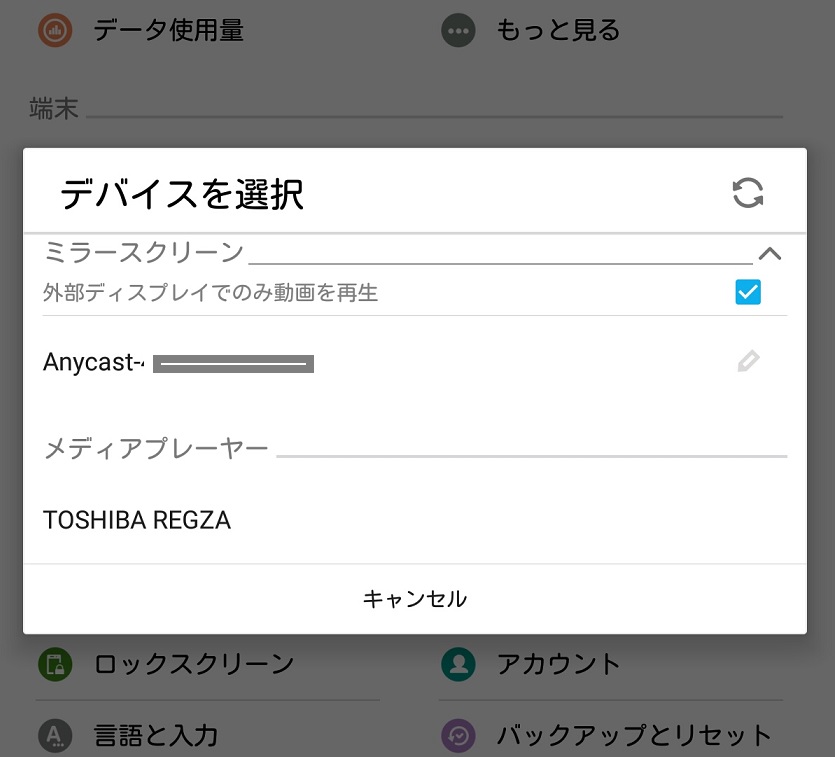
Task: Tap the 外部ディスプレイでのみ動画を再生 label text
Action: 210,292
